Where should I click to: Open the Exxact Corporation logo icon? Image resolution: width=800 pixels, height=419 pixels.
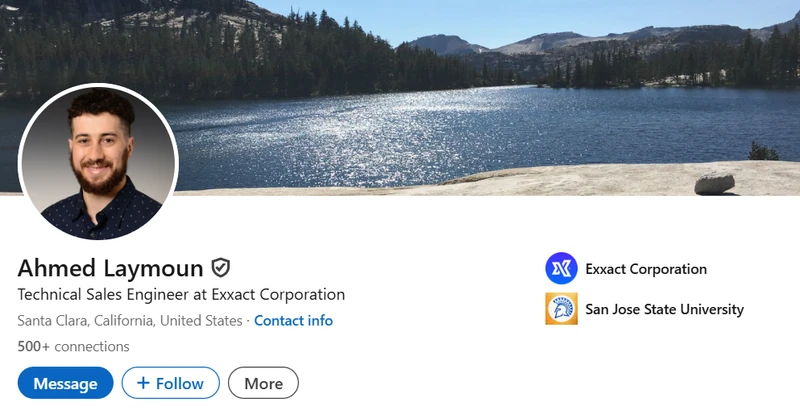(x=561, y=269)
